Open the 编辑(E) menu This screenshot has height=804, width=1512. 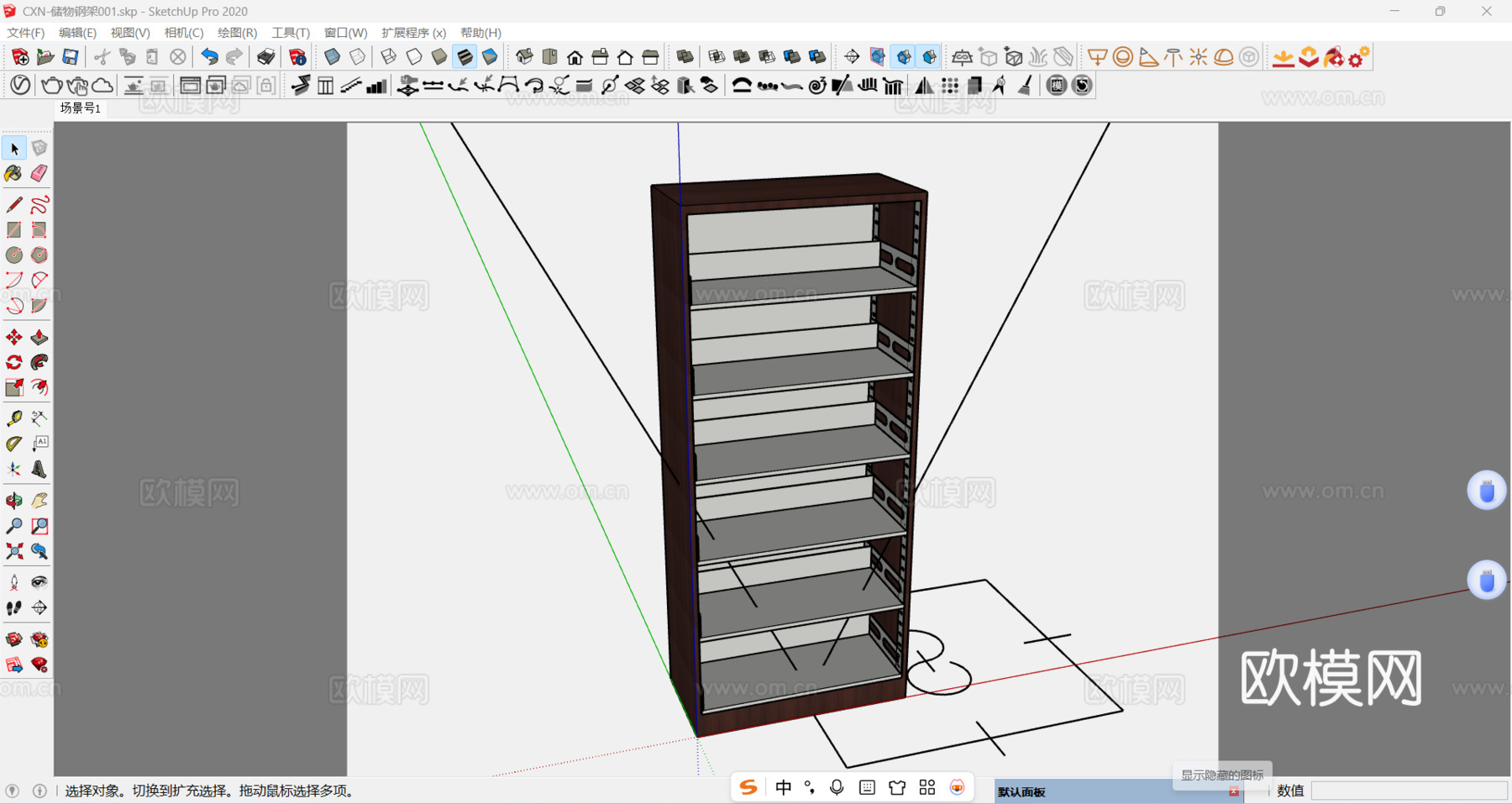point(77,33)
